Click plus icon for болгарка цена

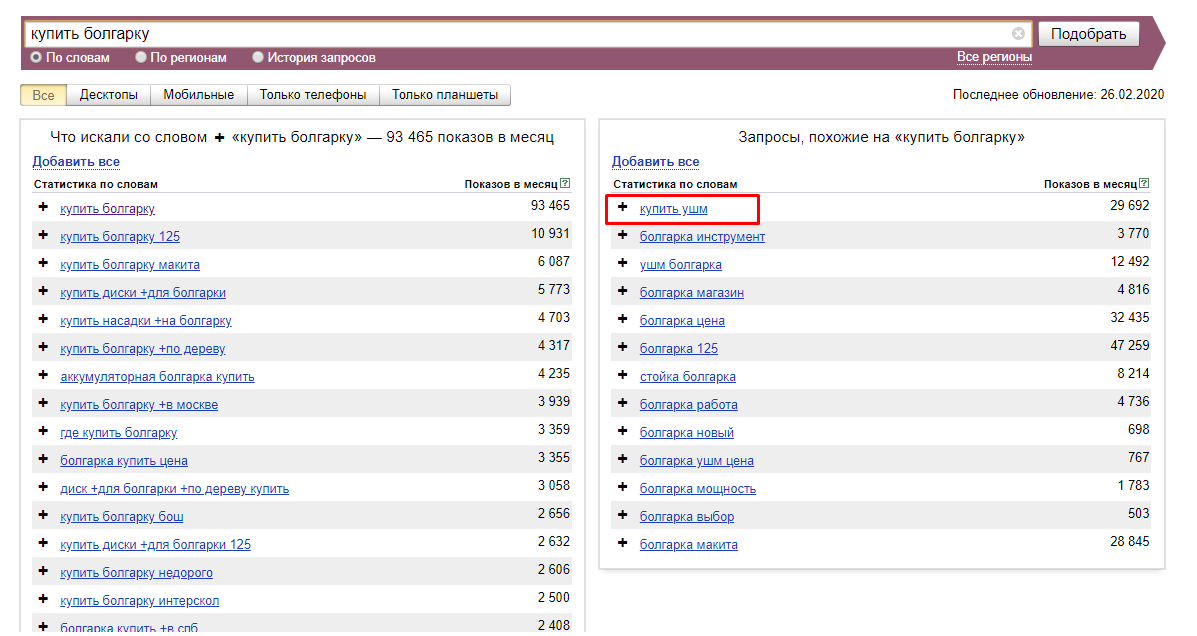pyautogui.click(x=623, y=319)
